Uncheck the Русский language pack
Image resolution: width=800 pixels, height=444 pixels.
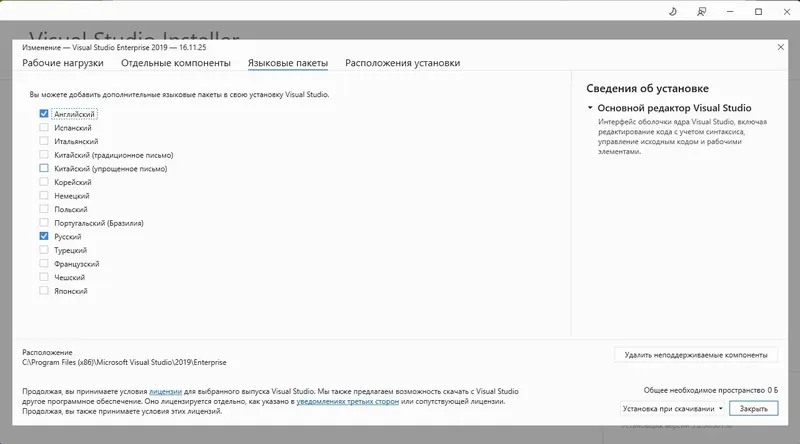(x=44, y=236)
